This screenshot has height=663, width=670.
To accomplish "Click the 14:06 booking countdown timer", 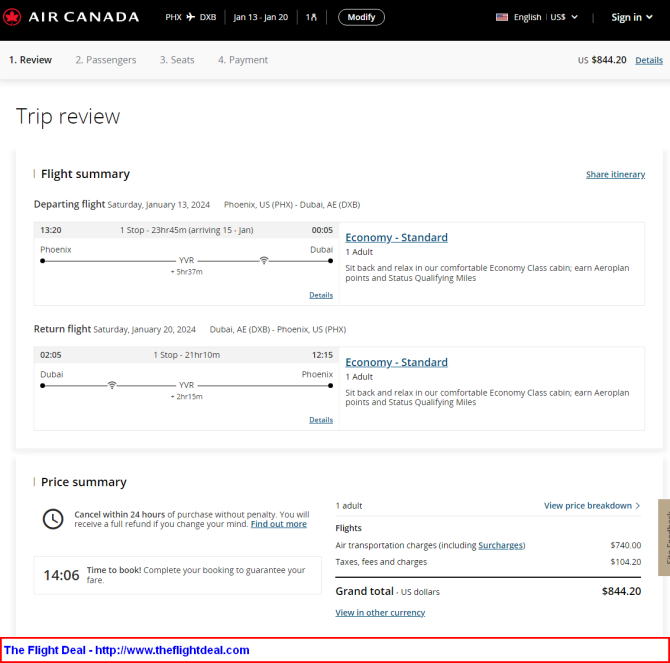I will coord(62,575).
